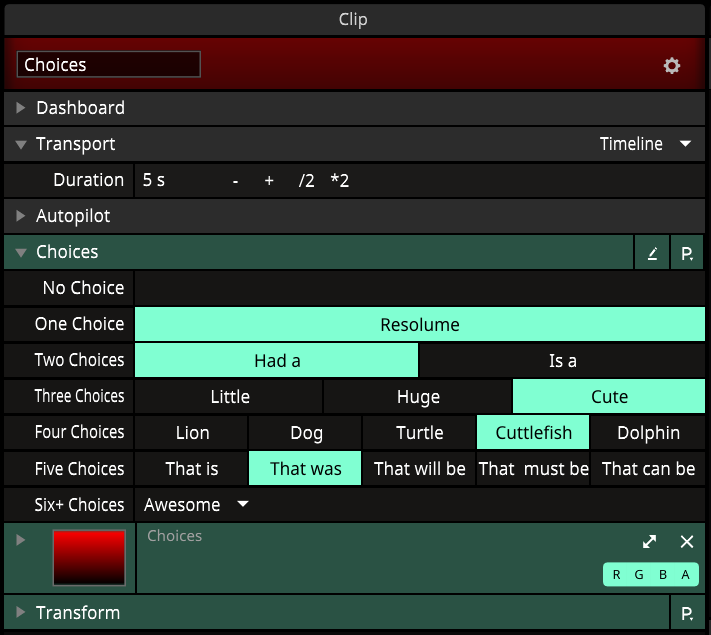This screenshot has height=635, width=711.
Task: Pick Turtle in Four Choices
Action: pos(419,432)
